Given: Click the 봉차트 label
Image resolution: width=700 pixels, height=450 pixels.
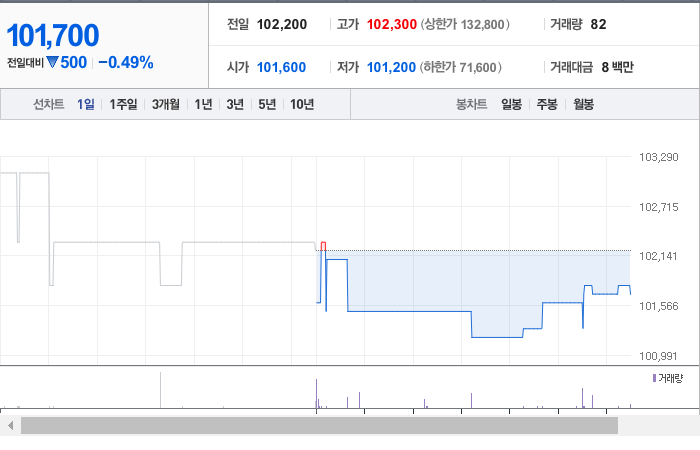Looking at the screenshot, I should click(x=471, y=104).
